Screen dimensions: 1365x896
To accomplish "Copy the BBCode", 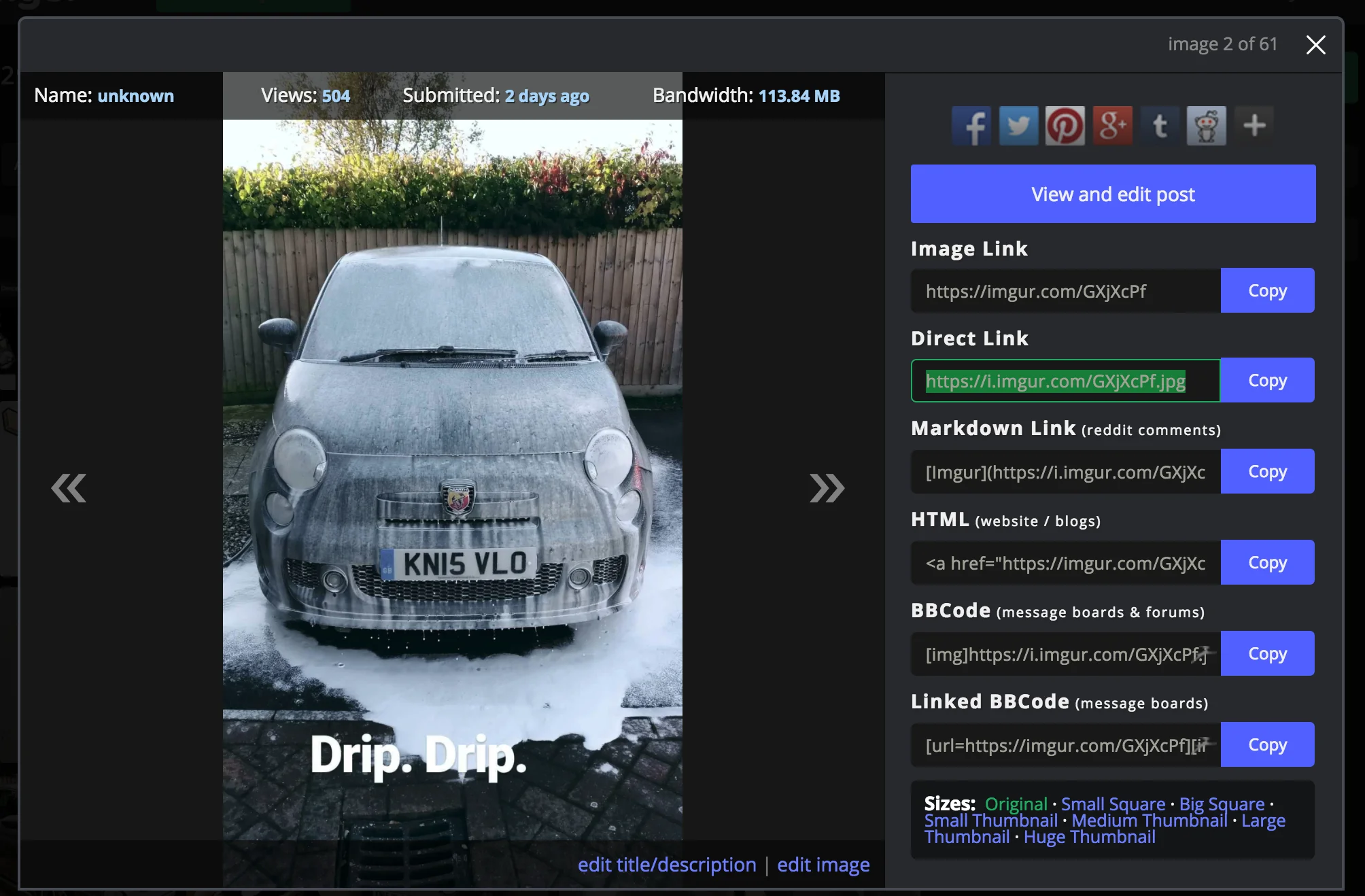I will (1267, 653).
